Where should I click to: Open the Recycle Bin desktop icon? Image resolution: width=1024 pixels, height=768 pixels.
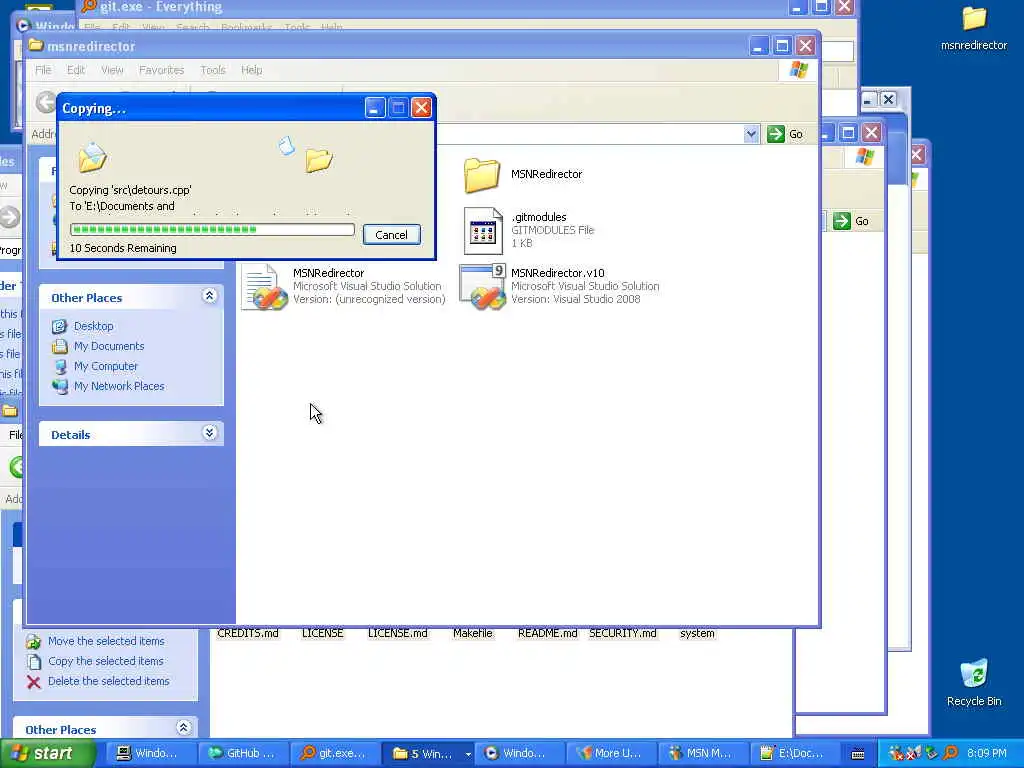click(974, 682)
